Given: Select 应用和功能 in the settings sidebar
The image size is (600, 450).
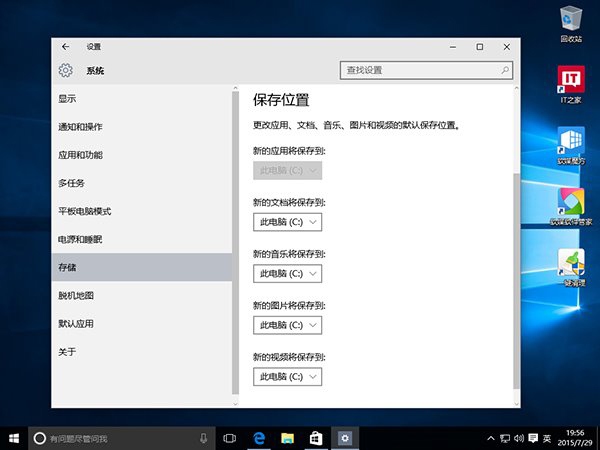Looking at the screenshot, I should (x=80, y=155).
